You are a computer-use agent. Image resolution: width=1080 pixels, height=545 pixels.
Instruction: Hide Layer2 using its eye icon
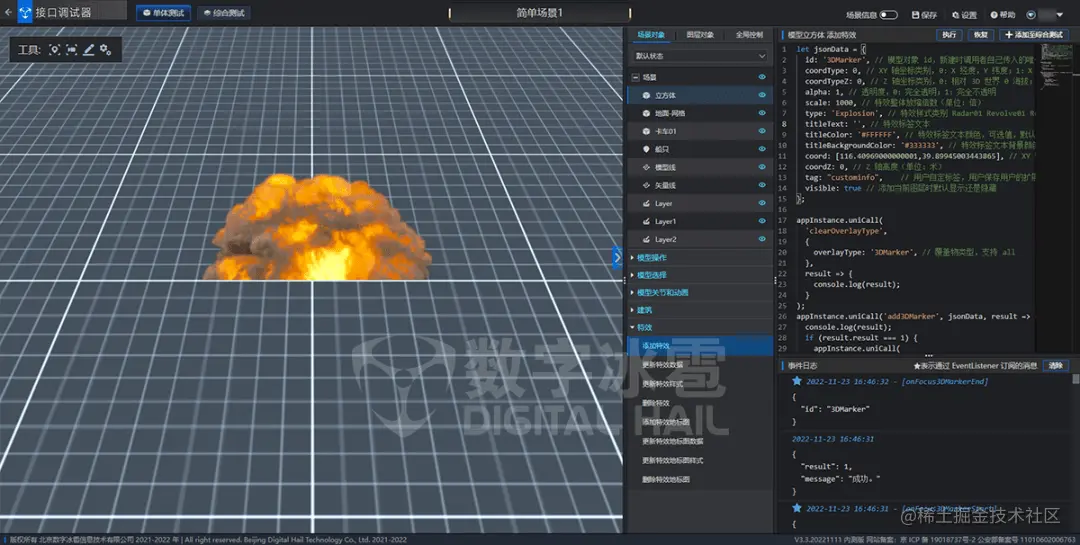pos(762,239)
